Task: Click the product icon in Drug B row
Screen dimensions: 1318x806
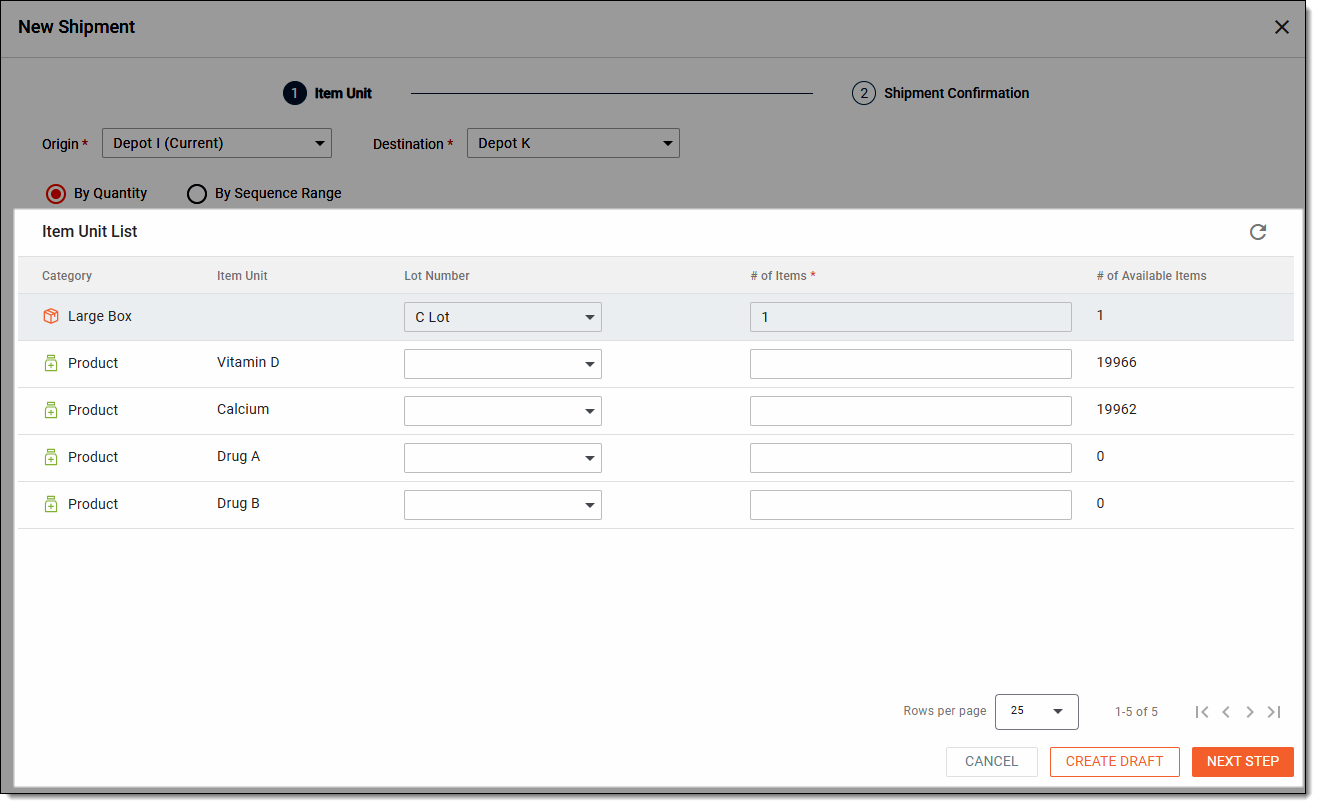Action: point(51,504)
